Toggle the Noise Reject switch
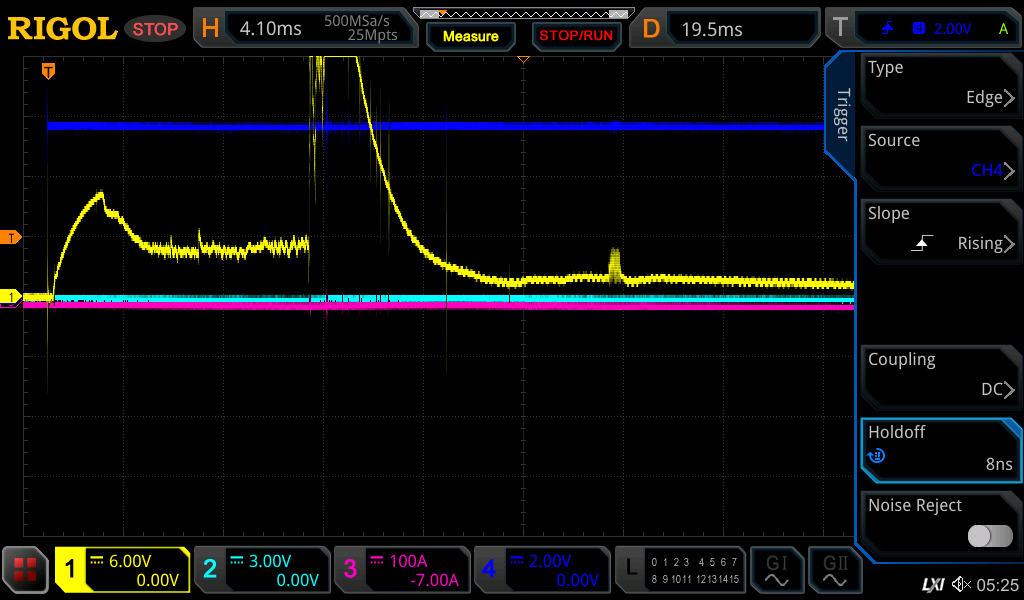 pyautogui.click(x=989, y=536)
